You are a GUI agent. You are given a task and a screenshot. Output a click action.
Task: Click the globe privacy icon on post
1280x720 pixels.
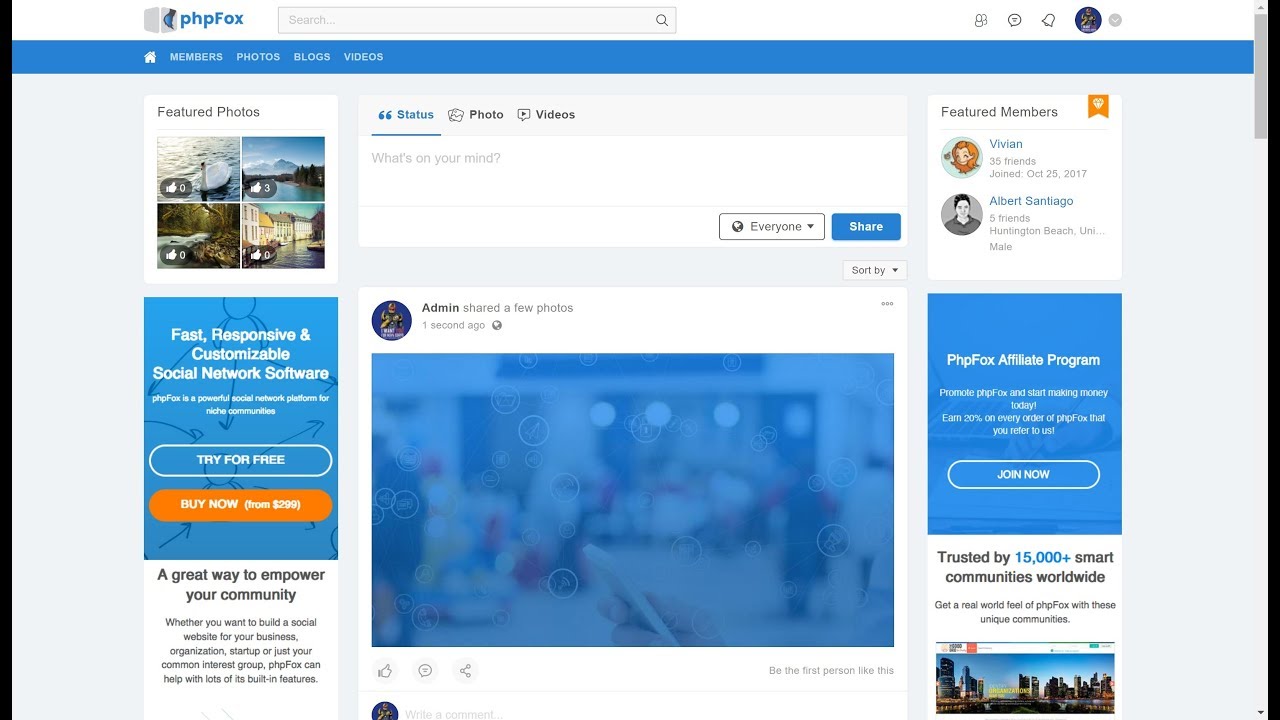[x=497, y=325]
